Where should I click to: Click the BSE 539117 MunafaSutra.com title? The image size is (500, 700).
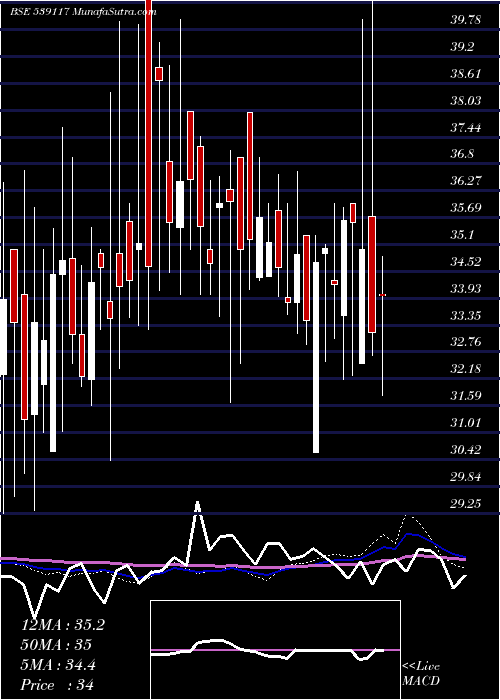point(83,12)
